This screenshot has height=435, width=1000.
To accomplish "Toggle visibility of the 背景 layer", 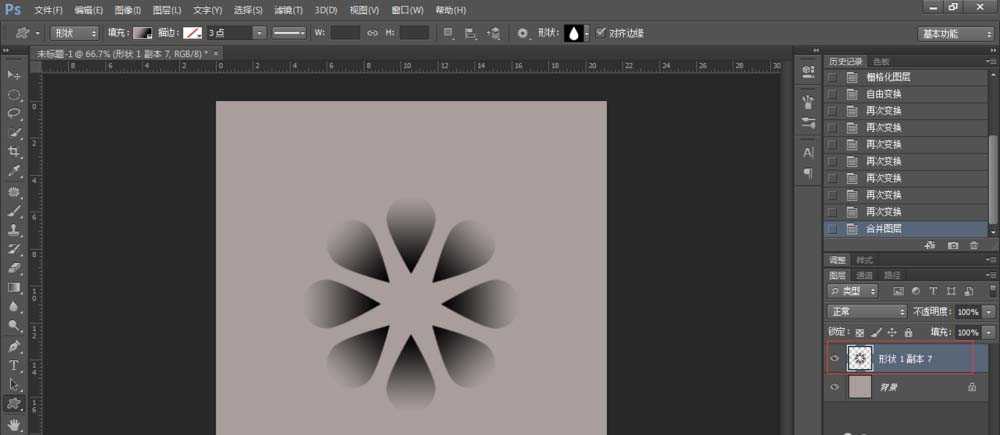I will [x=835, y=385].
